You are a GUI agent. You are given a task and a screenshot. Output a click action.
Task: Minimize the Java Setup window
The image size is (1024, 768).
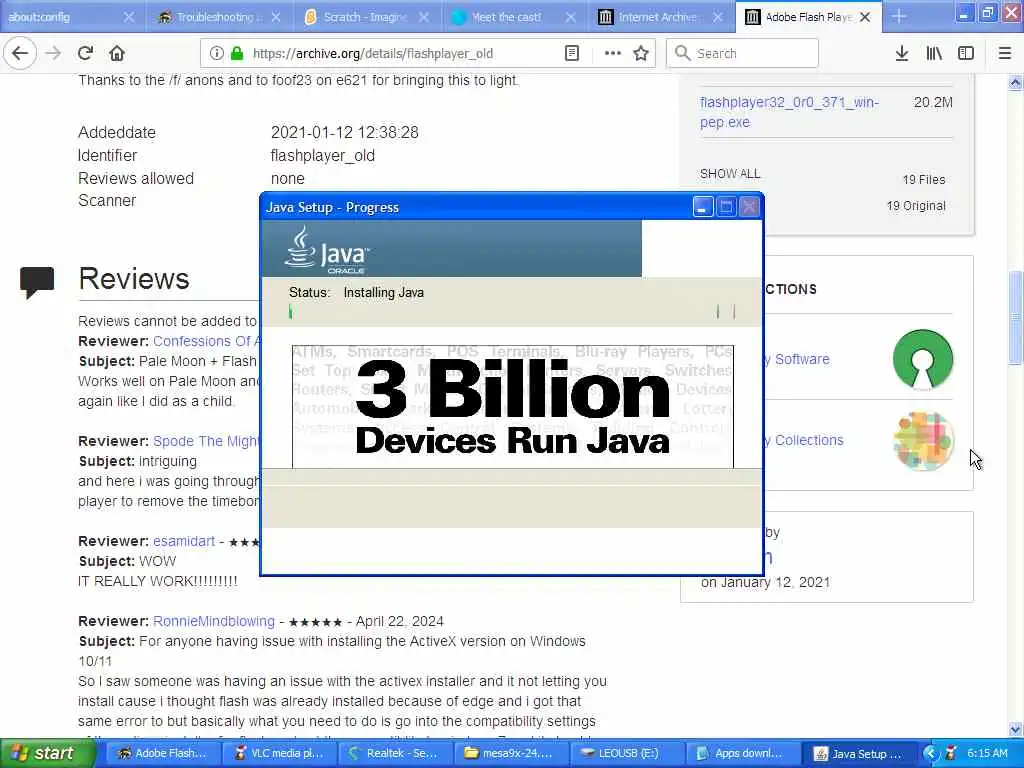tap(703, 207)
